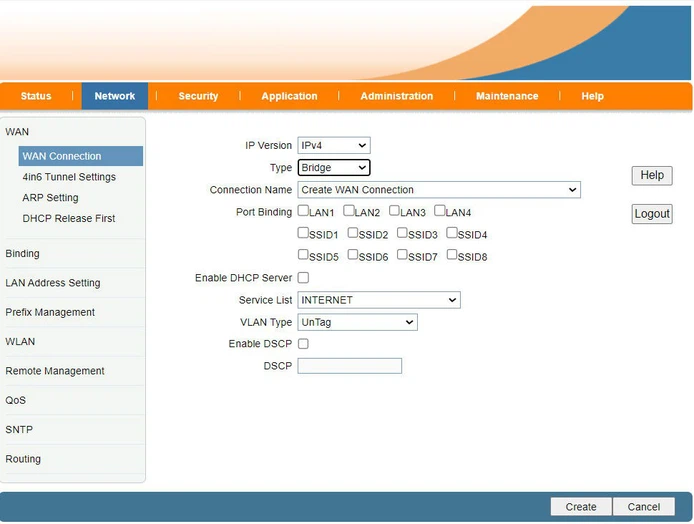The image size is (694, 524).
Task: Select WLAN in the left sidebar
Action: click(20, 342)
